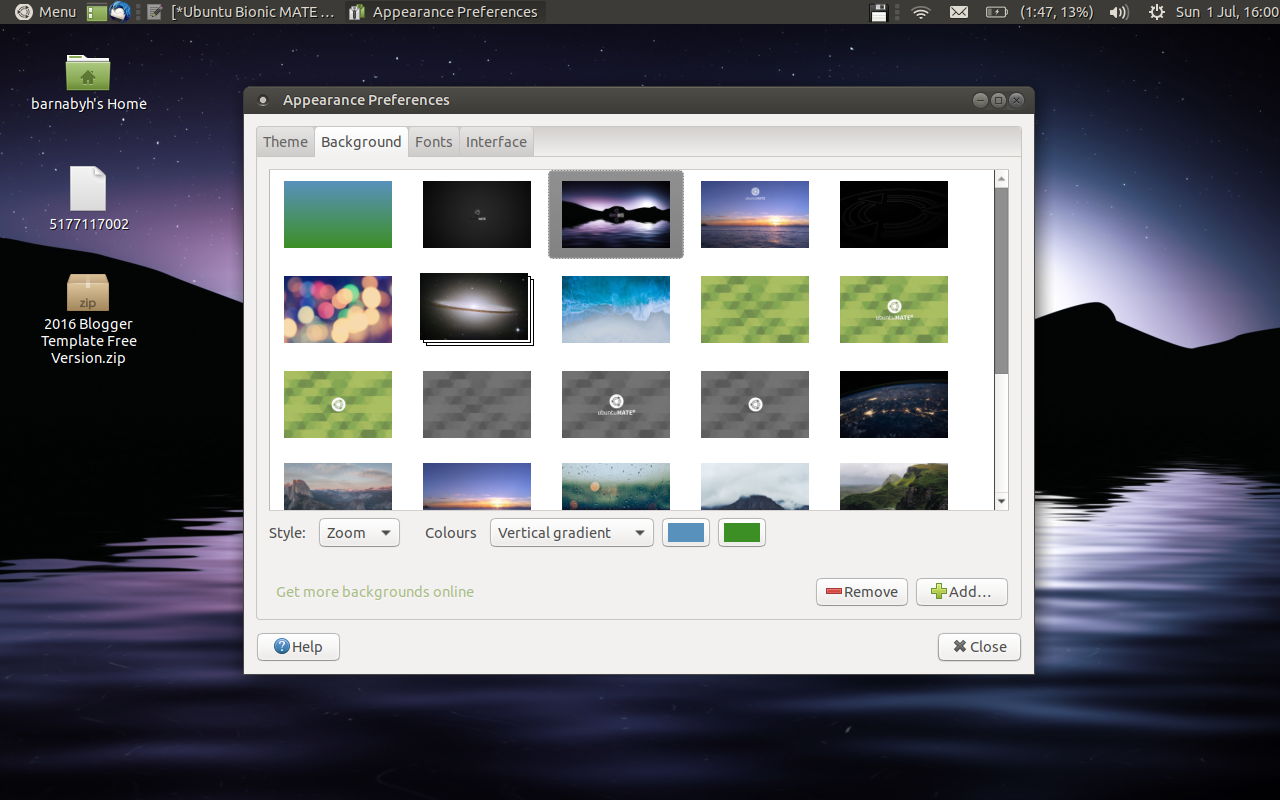
Task: Choose the green wallpaper with ubuntuMATE text
Action: [894, 309]
